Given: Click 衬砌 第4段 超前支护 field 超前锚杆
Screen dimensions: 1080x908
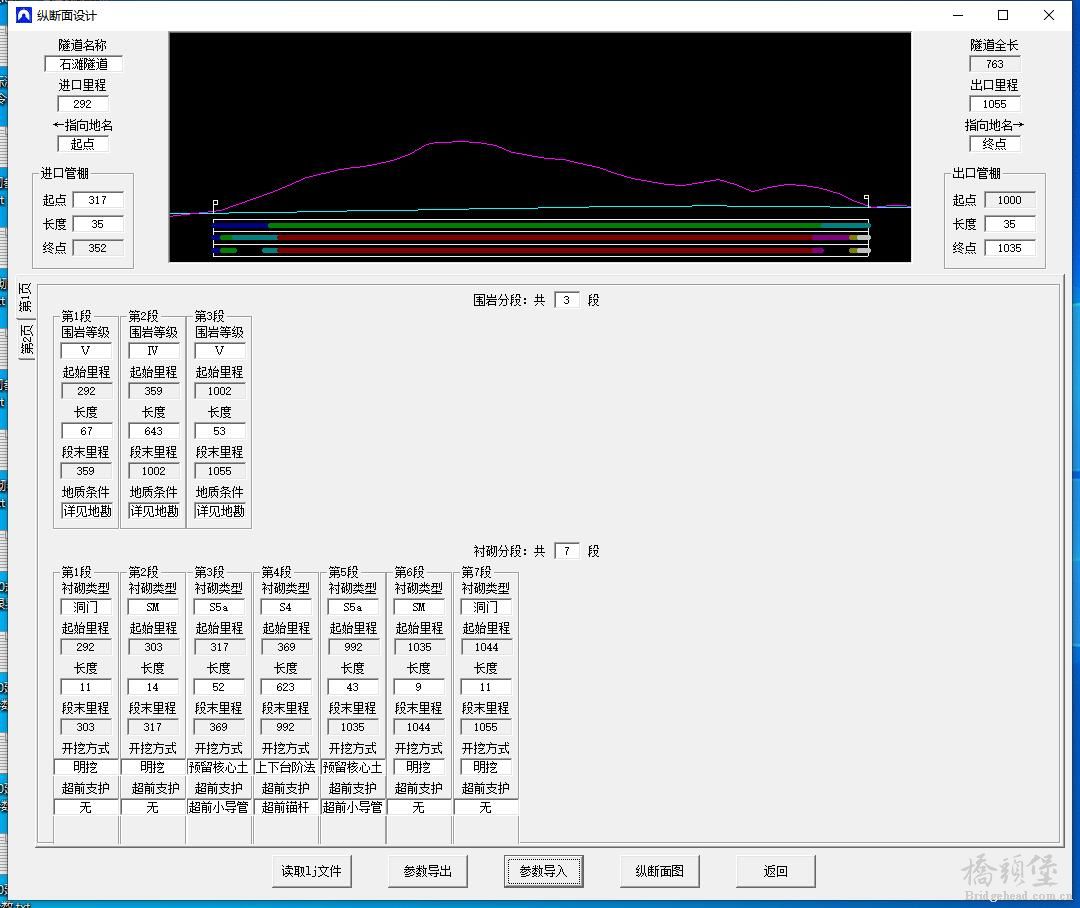Looking at the screenshot, I should [x=286, y=807].
